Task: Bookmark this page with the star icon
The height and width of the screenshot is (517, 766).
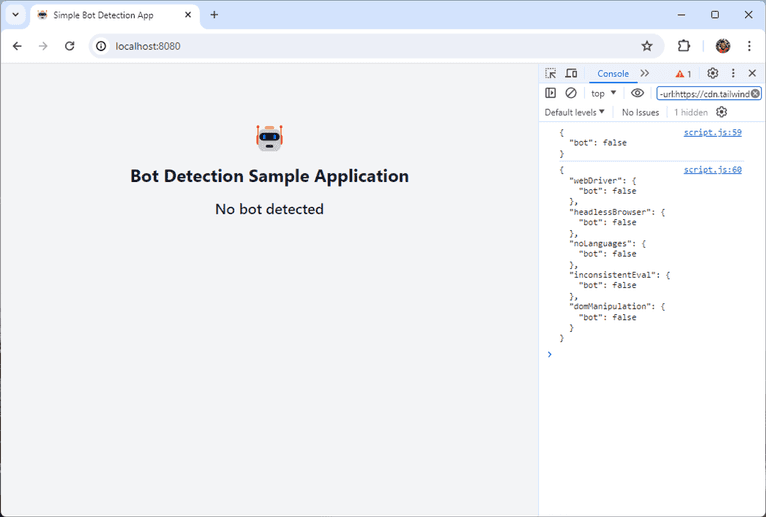Action: coord(647,46)
